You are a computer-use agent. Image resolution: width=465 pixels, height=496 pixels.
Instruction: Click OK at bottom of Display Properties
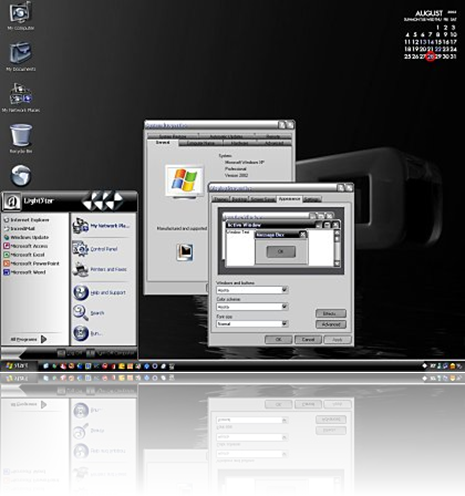click(278, 340)
